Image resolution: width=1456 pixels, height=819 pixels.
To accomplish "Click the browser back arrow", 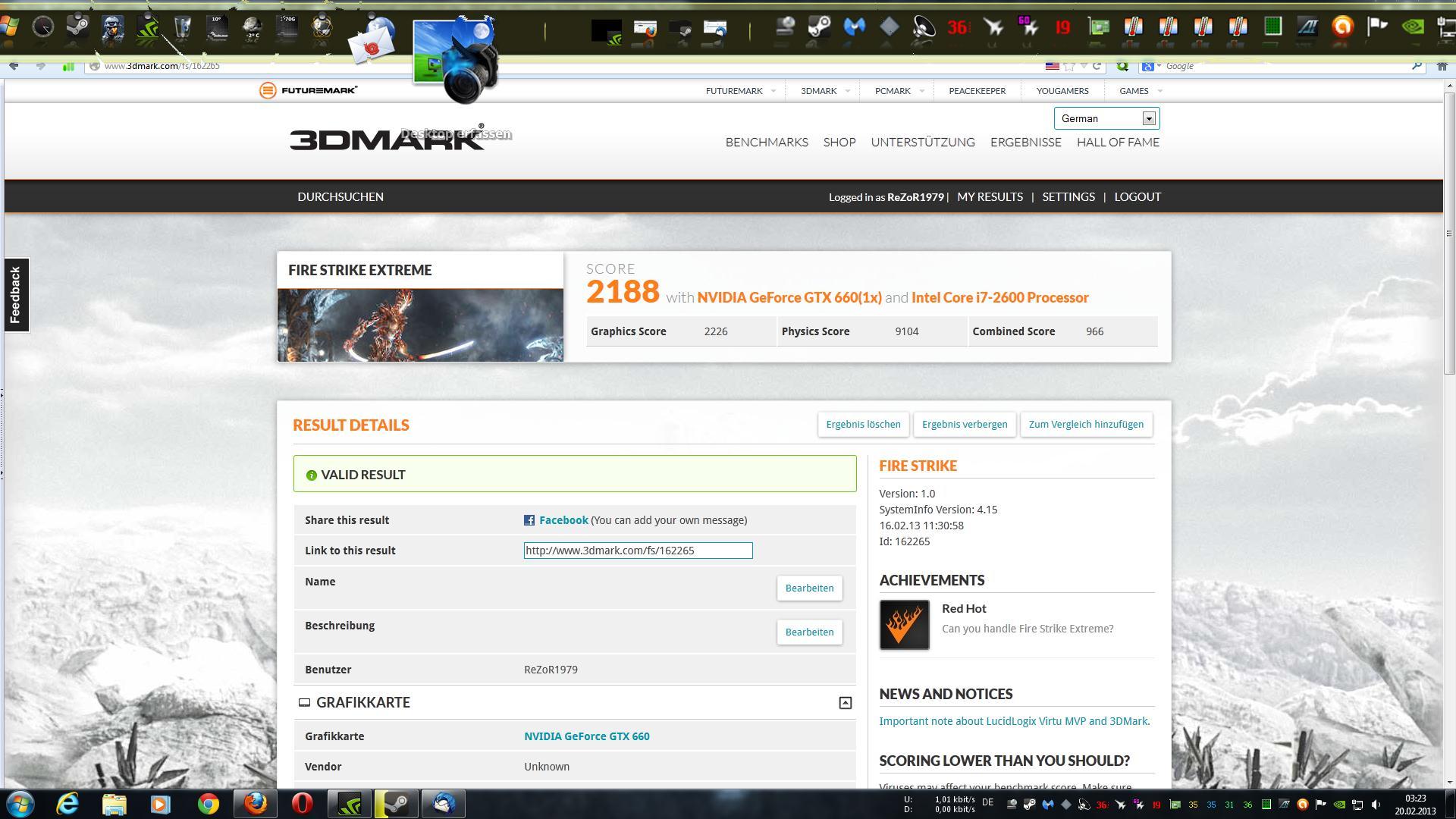I will pos(14,66).
